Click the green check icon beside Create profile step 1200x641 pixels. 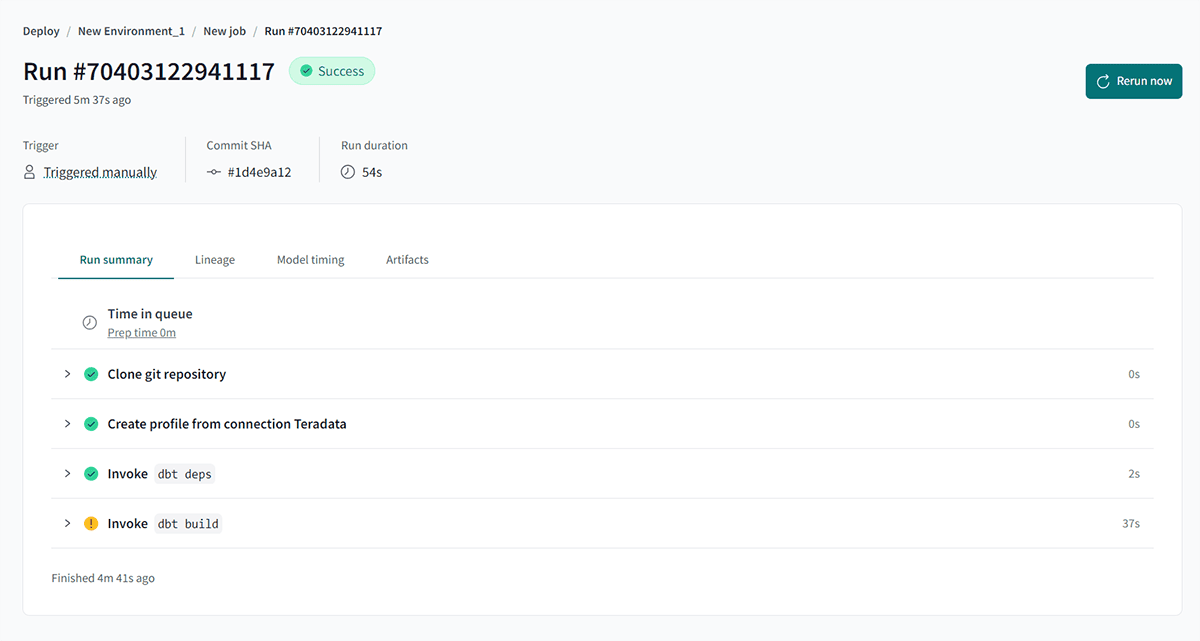pos(91,424)
